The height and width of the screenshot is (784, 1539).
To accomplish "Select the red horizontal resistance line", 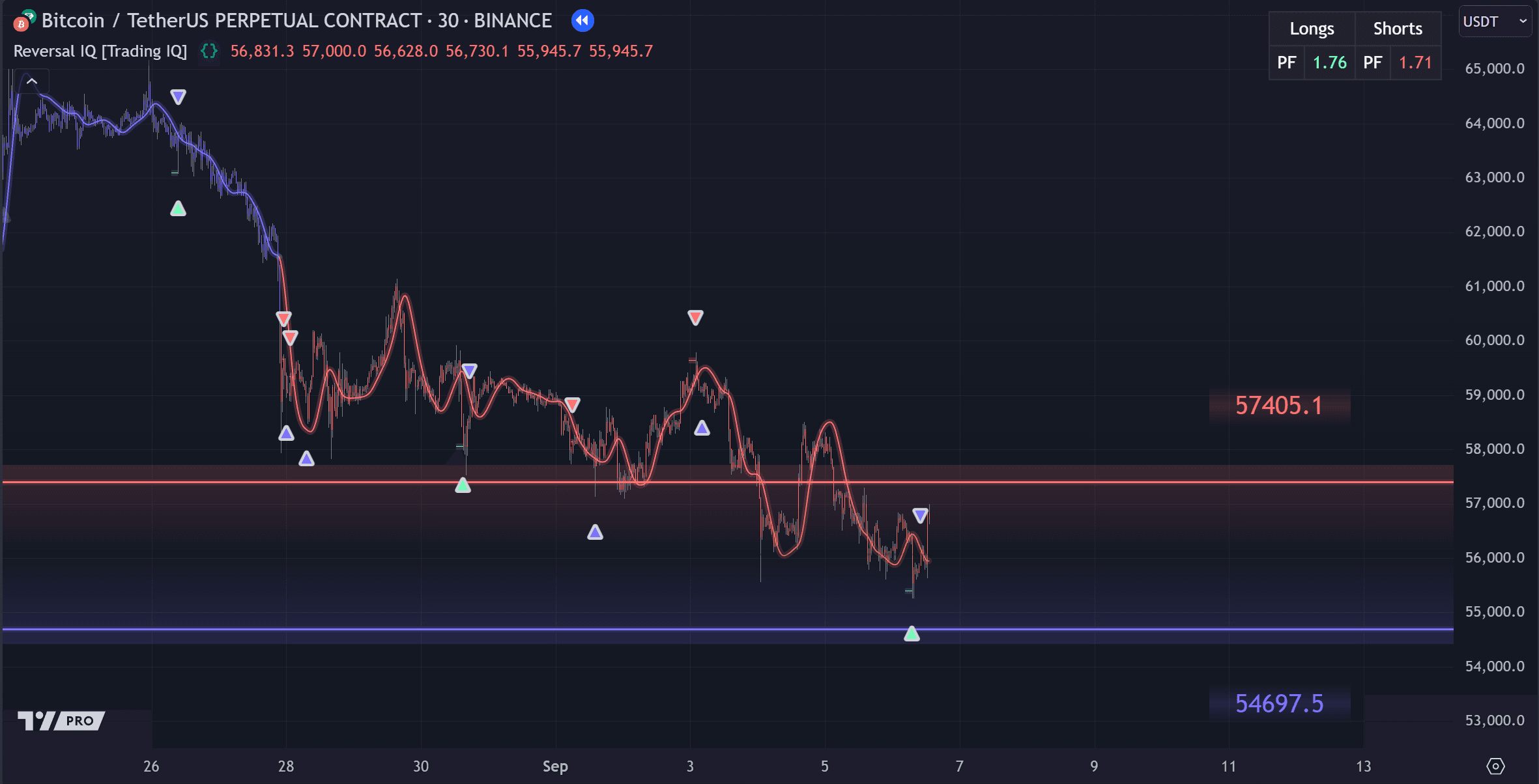I will [x=728, y=482].
